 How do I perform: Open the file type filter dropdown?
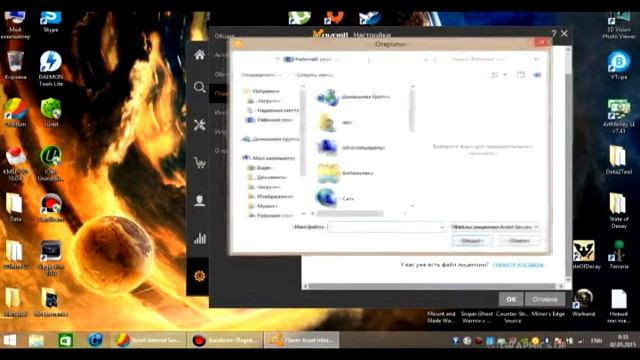[496, 227]
